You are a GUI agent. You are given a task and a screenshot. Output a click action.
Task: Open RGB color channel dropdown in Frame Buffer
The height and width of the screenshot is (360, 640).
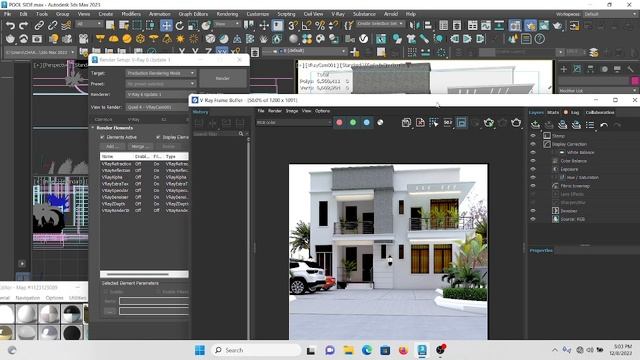tap(293, 122)
